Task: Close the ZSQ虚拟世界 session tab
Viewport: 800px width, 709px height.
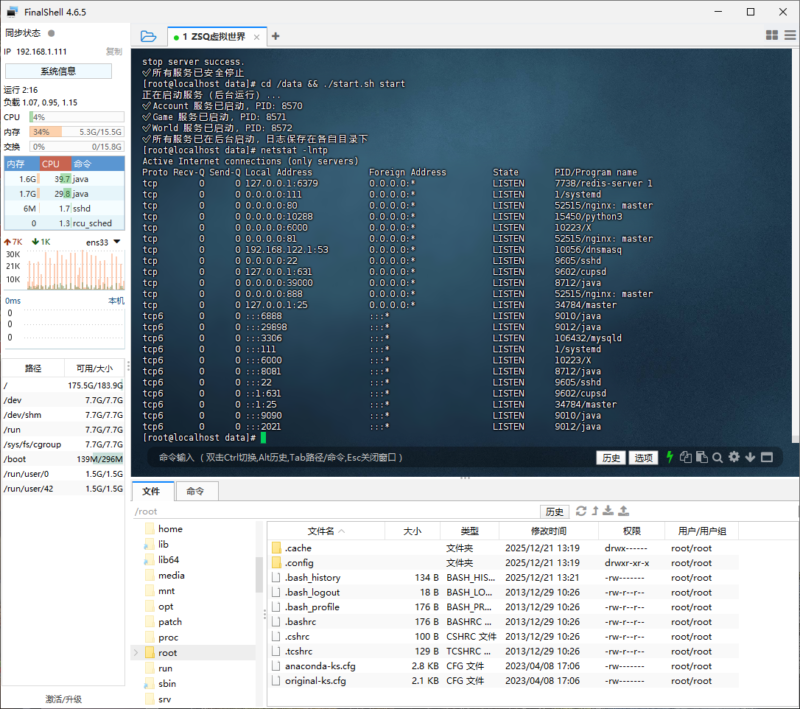Action: tap(256, 36)
